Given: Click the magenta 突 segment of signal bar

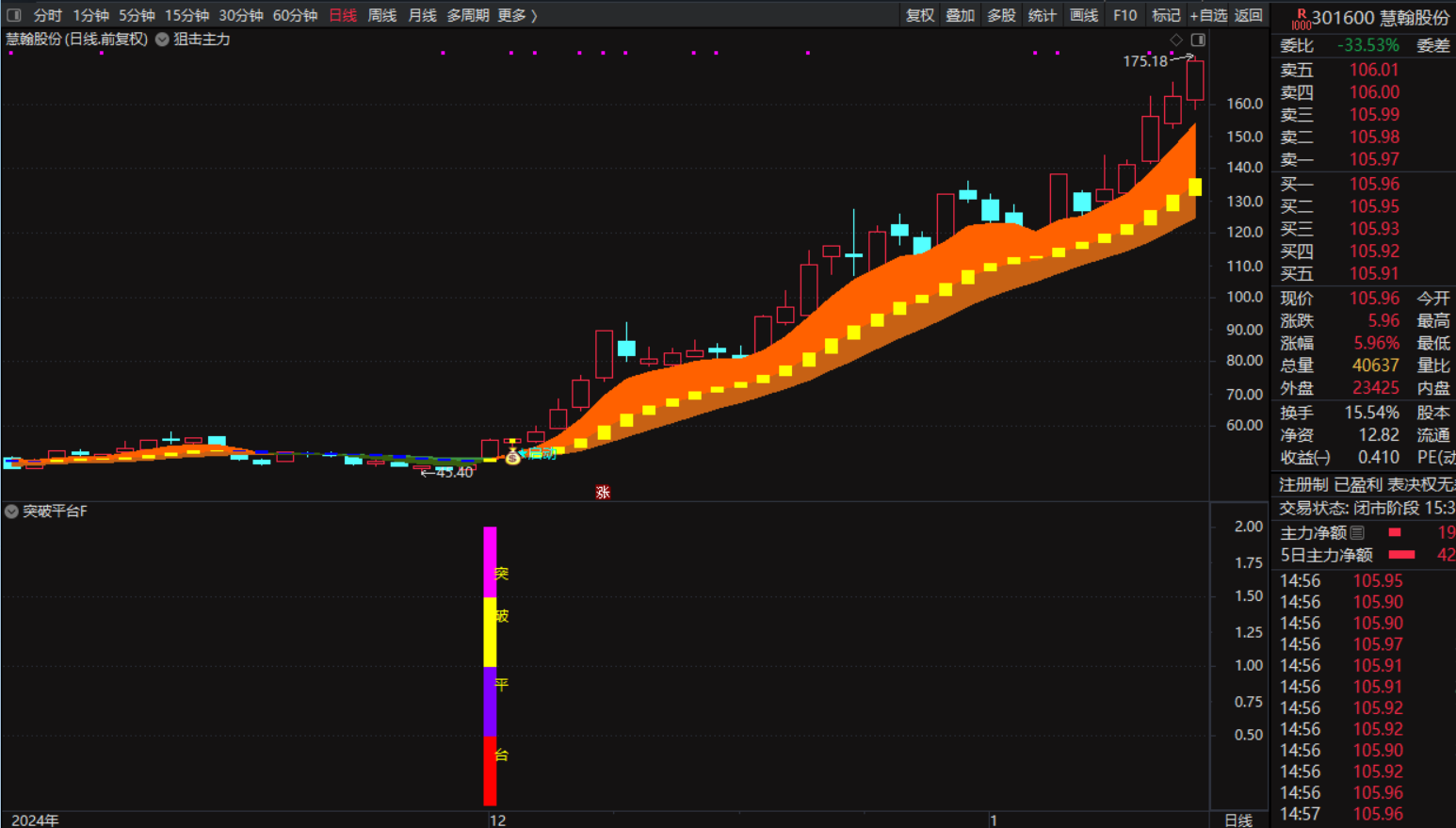Looking at the screenshot, I should pos(490,562).
